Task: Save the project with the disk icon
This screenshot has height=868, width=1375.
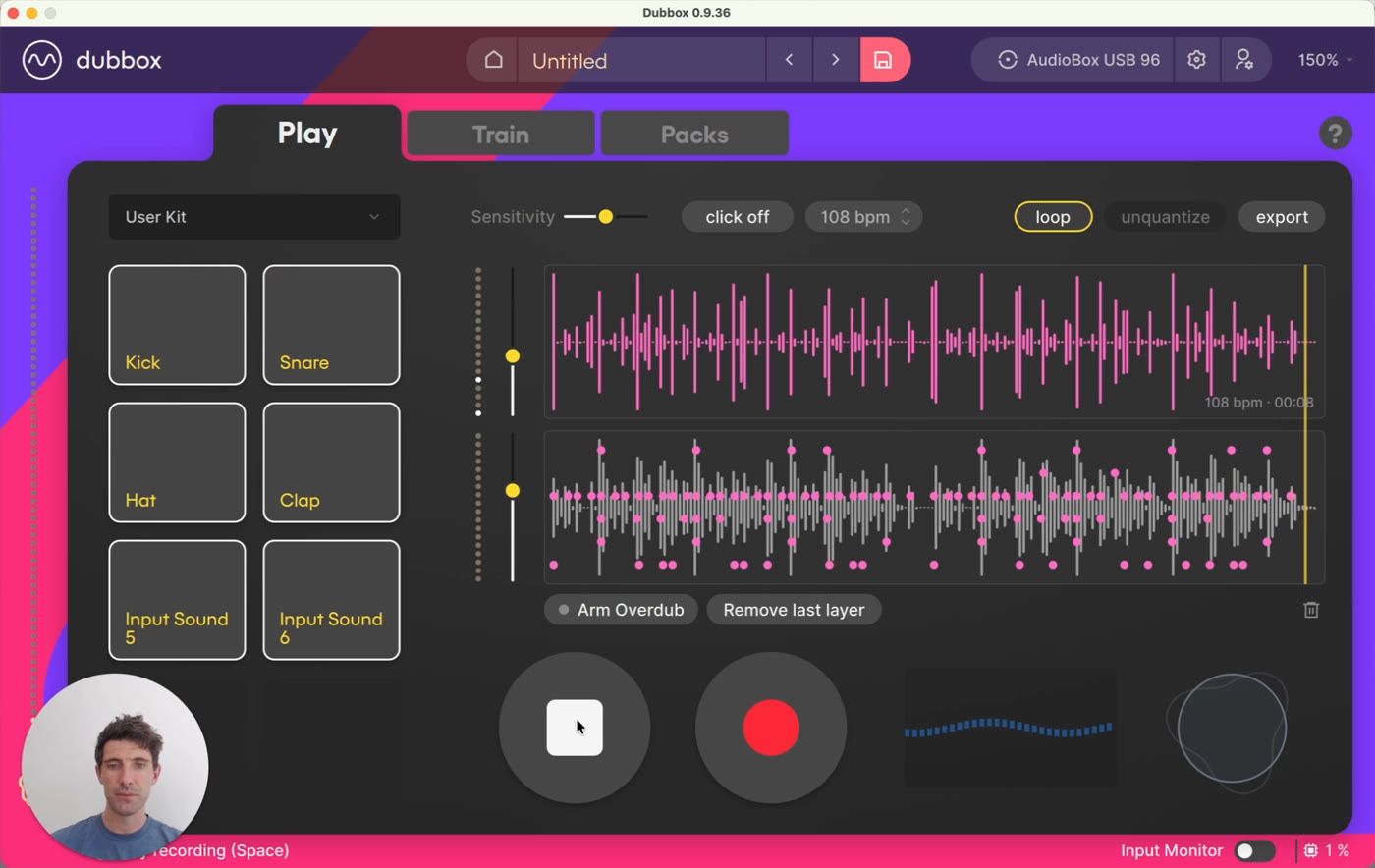Action: click(884, 60)
